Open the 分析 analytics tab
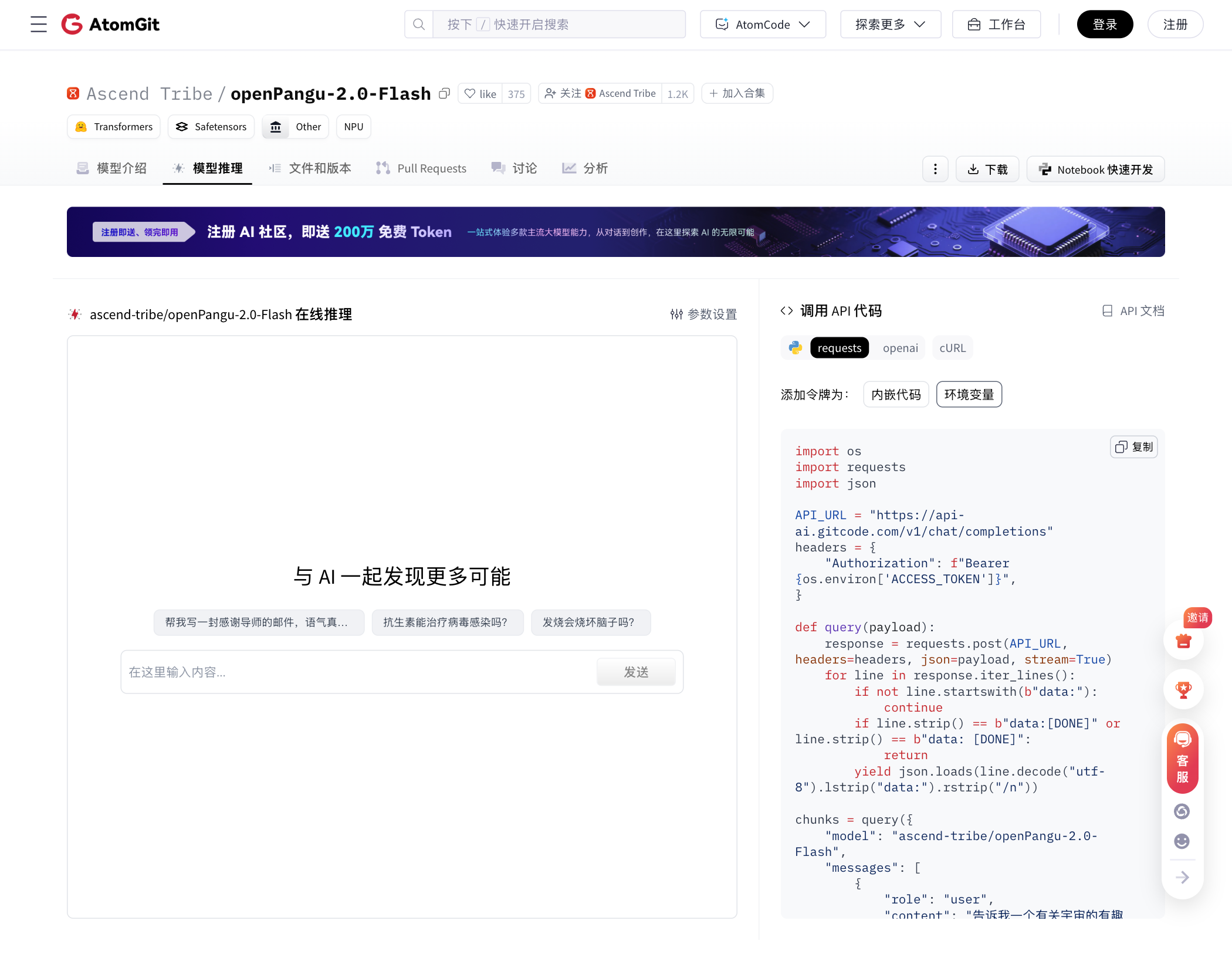 coord(585,168)
